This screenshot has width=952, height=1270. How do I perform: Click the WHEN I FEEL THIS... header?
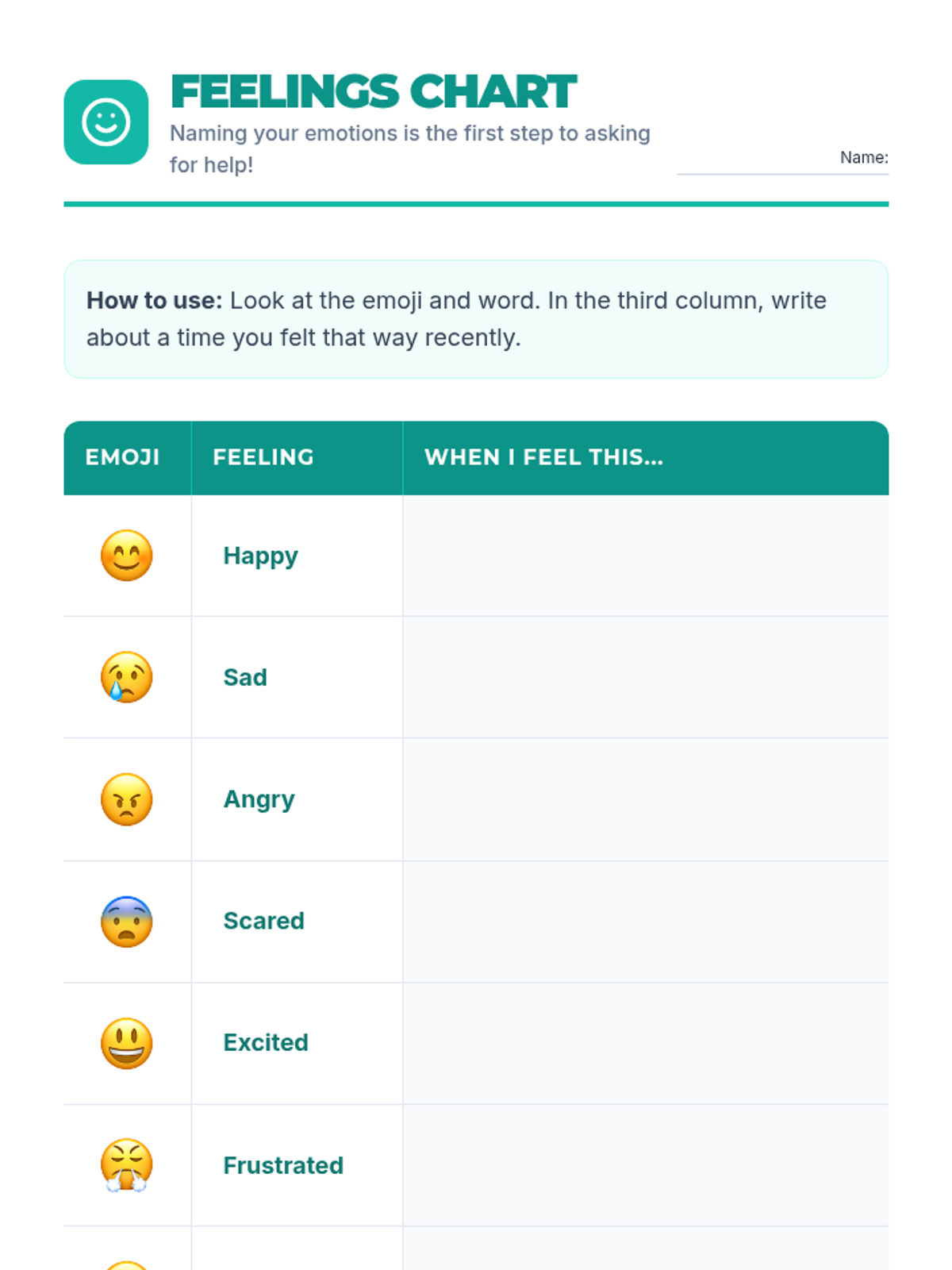pyautogui.click(x=646, y=458)
